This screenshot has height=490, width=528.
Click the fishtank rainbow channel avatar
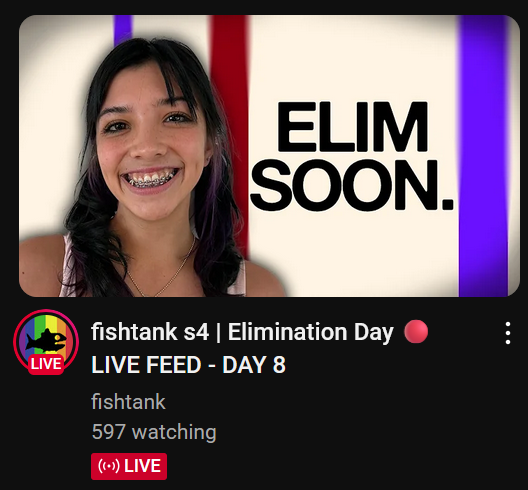coord(46,341)
